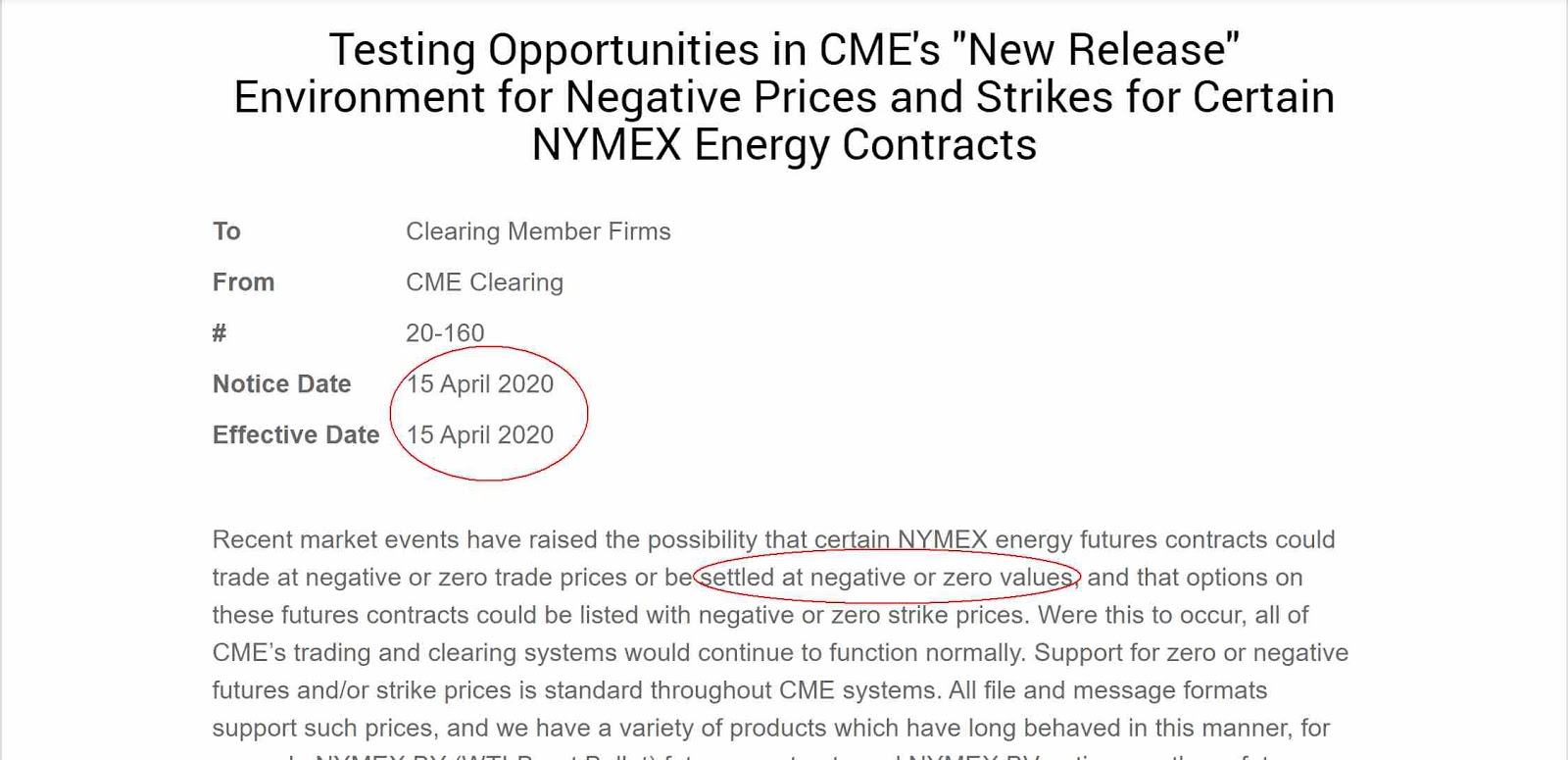Click "energy futures contracts could" in first paragraph line
This screenshot has width=1568, height=760.
tap(1164, 540)
